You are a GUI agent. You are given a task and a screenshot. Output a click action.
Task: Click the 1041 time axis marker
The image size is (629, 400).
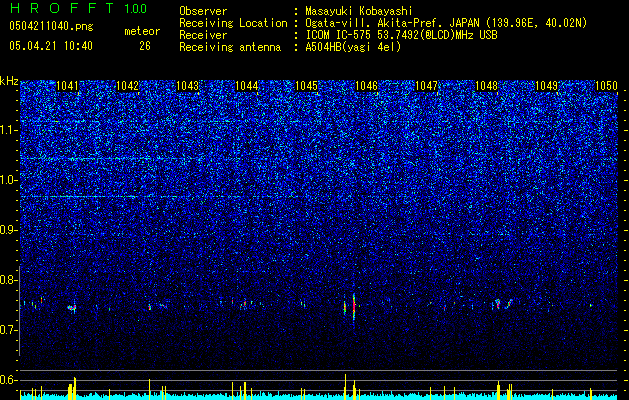(67, 86)
